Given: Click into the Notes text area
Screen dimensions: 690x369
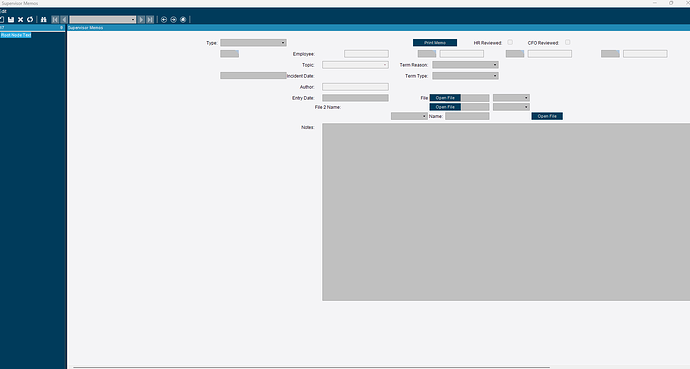Looking at the screenshot, I should (506, 212).
